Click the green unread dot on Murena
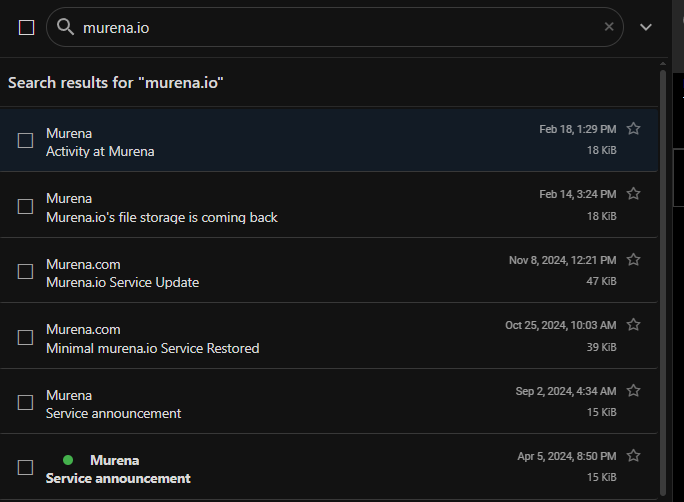This screenshot has width=684, height=502. 68,460
